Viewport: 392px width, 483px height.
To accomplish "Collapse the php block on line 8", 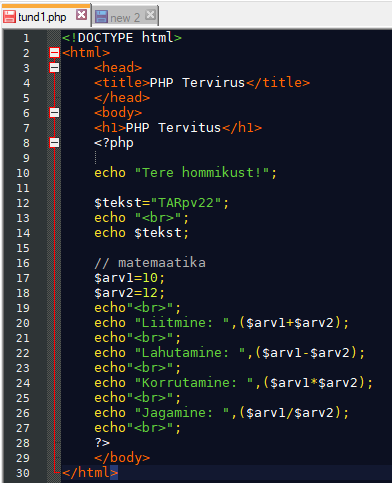I will (x=54, y=143).
